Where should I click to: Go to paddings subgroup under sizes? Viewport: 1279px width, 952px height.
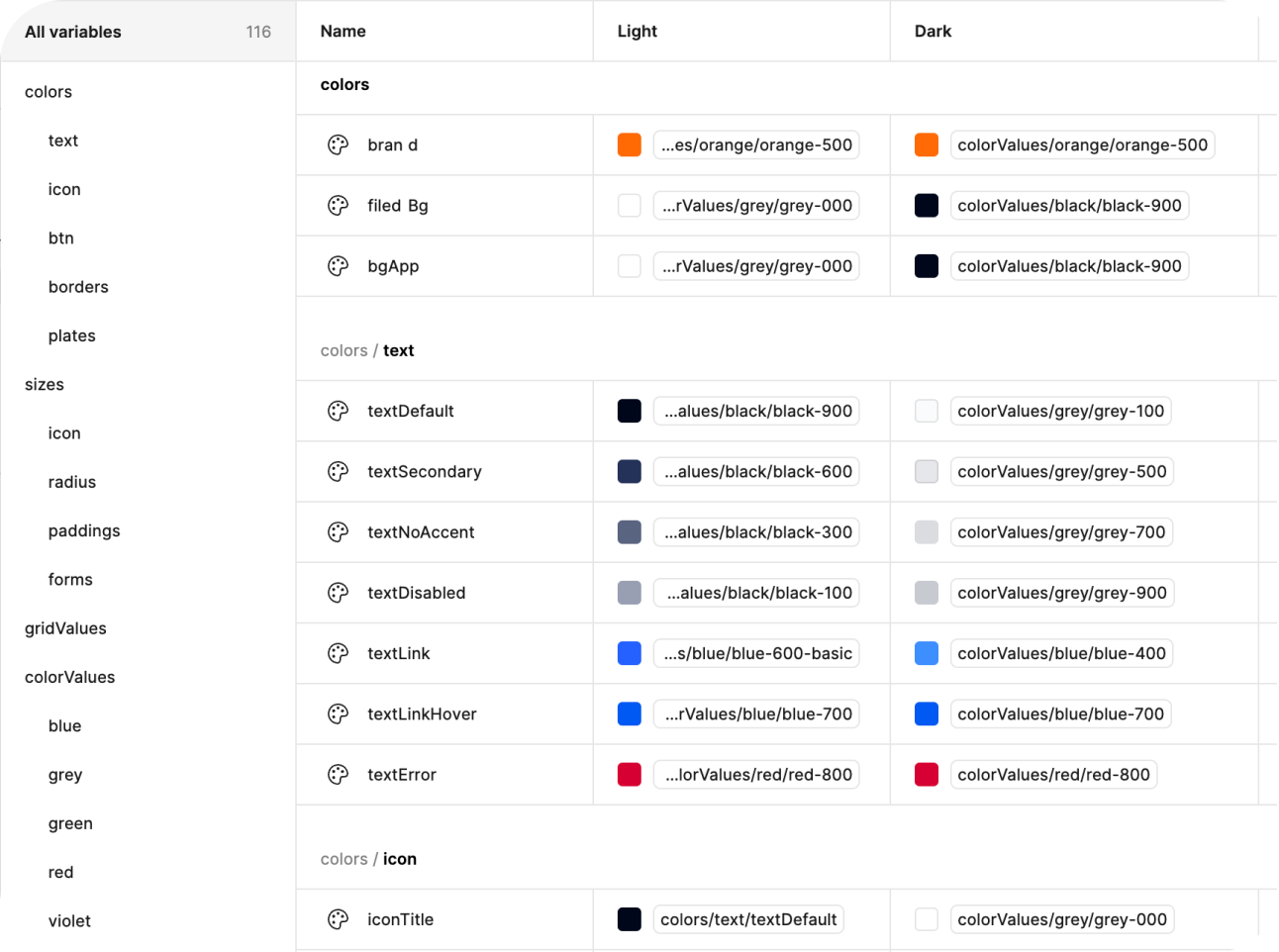[84, 531]
